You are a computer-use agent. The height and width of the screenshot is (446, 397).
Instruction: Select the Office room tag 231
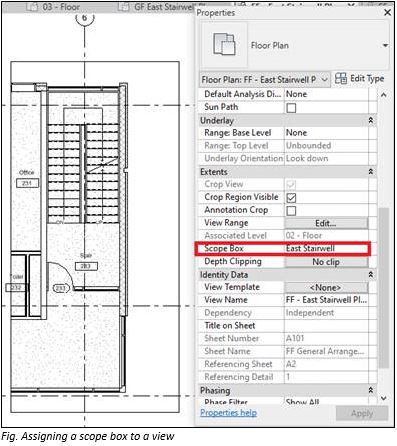point(27,183)
